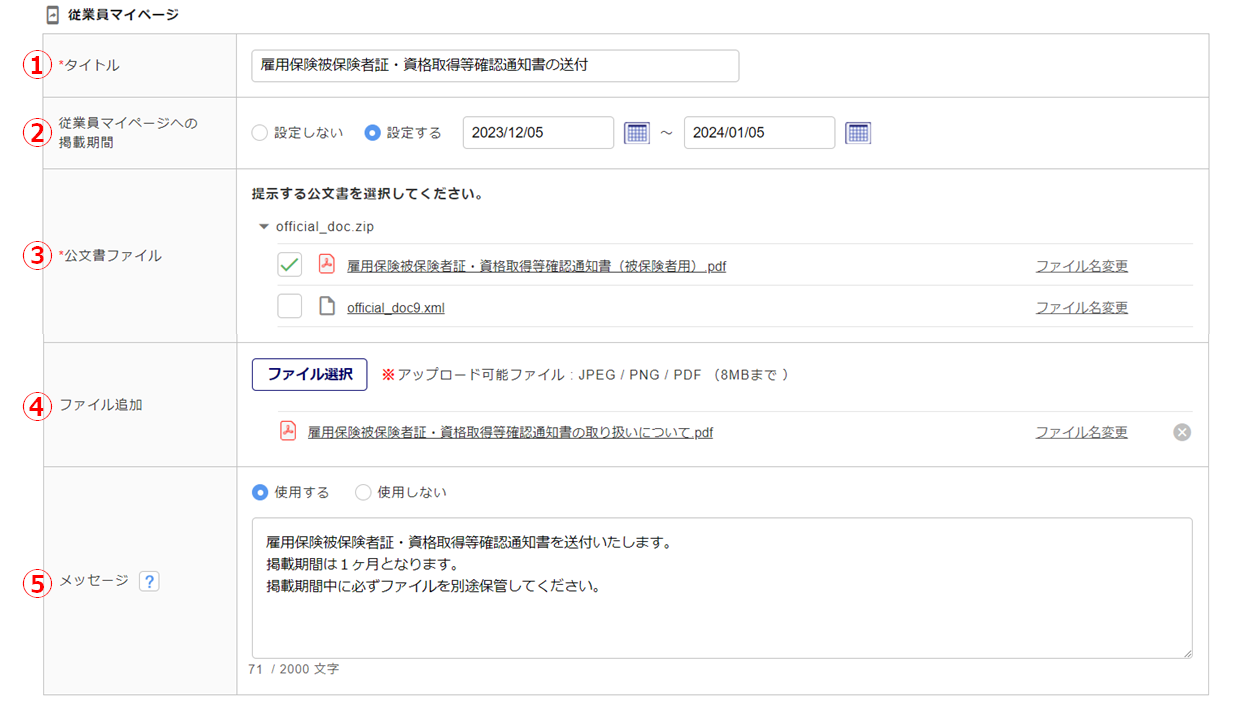Viewport: 1233px width, 705px height.
Task: Click the title input field
Action: [x=495, y=66]
